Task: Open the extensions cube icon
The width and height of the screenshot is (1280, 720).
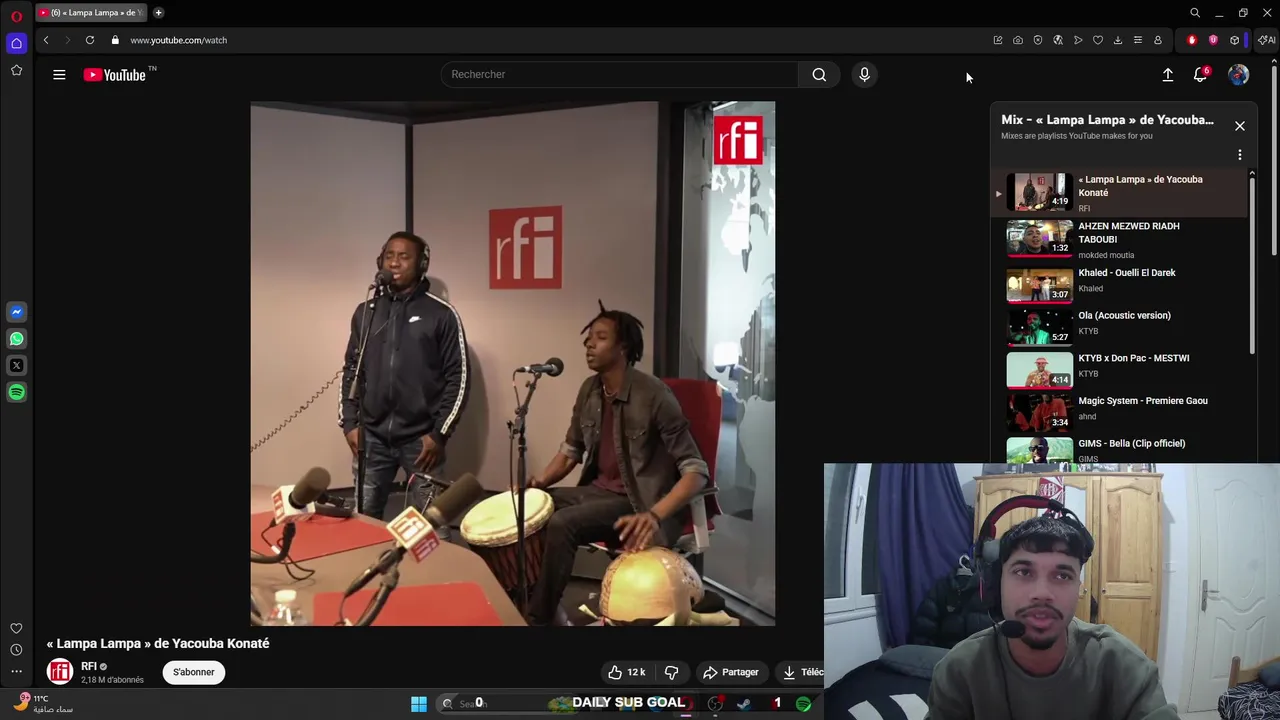Action: tap(1235, 40)
